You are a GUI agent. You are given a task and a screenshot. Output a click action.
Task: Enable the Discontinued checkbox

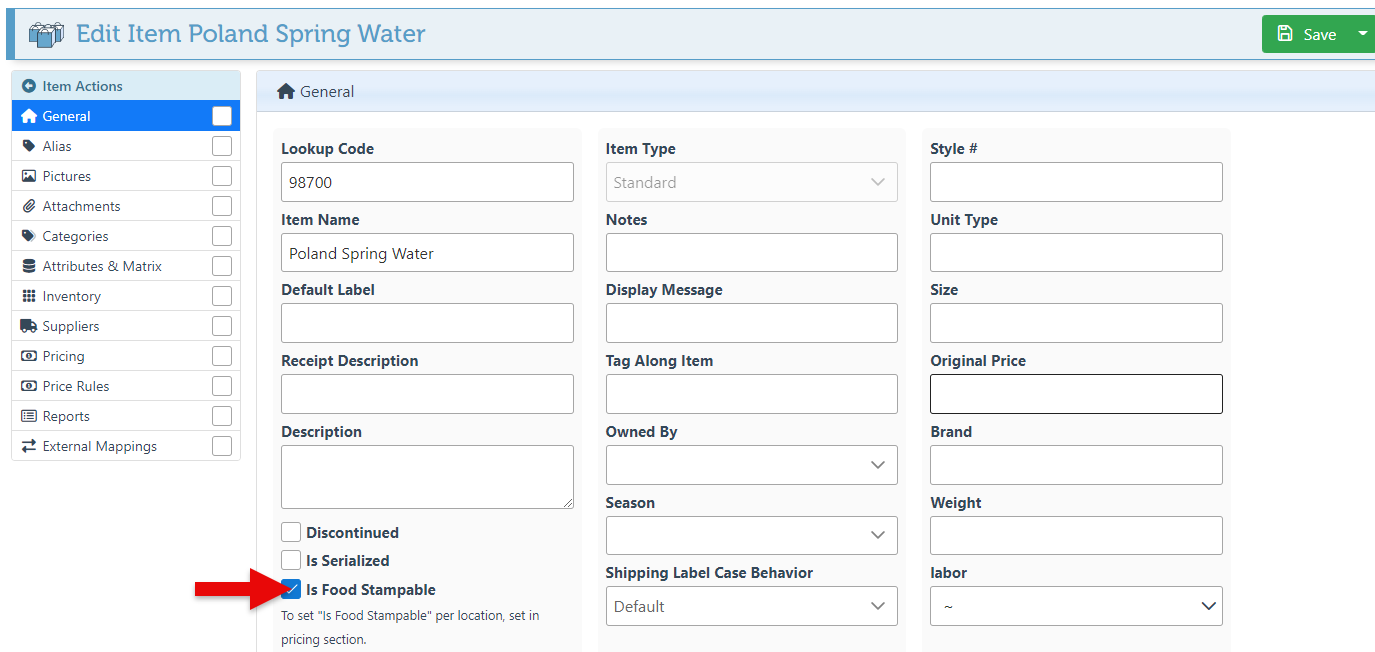[291, 532]
